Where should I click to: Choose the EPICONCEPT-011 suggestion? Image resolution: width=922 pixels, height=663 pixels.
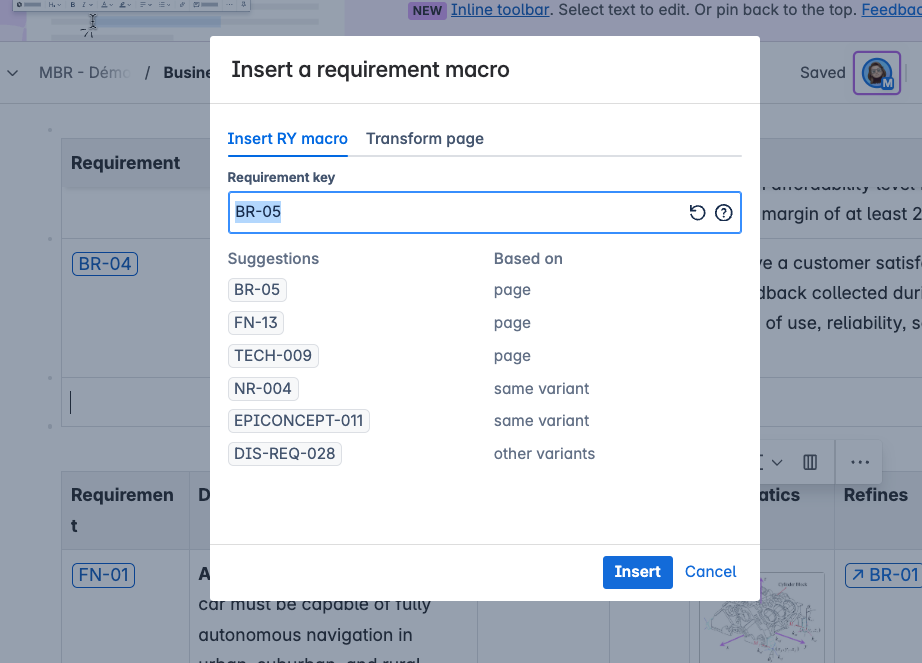coord(299,421)
